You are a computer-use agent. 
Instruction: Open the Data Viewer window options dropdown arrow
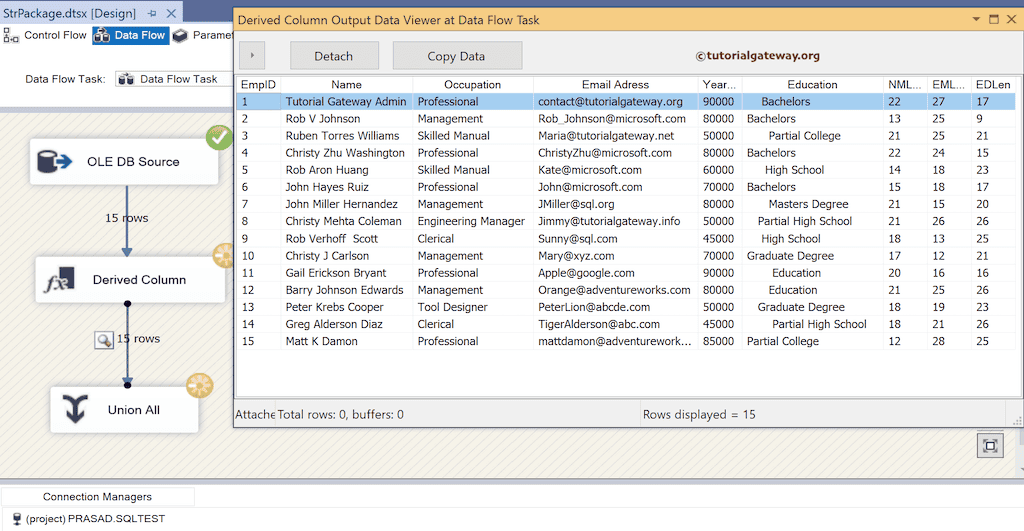pos(976,20)
